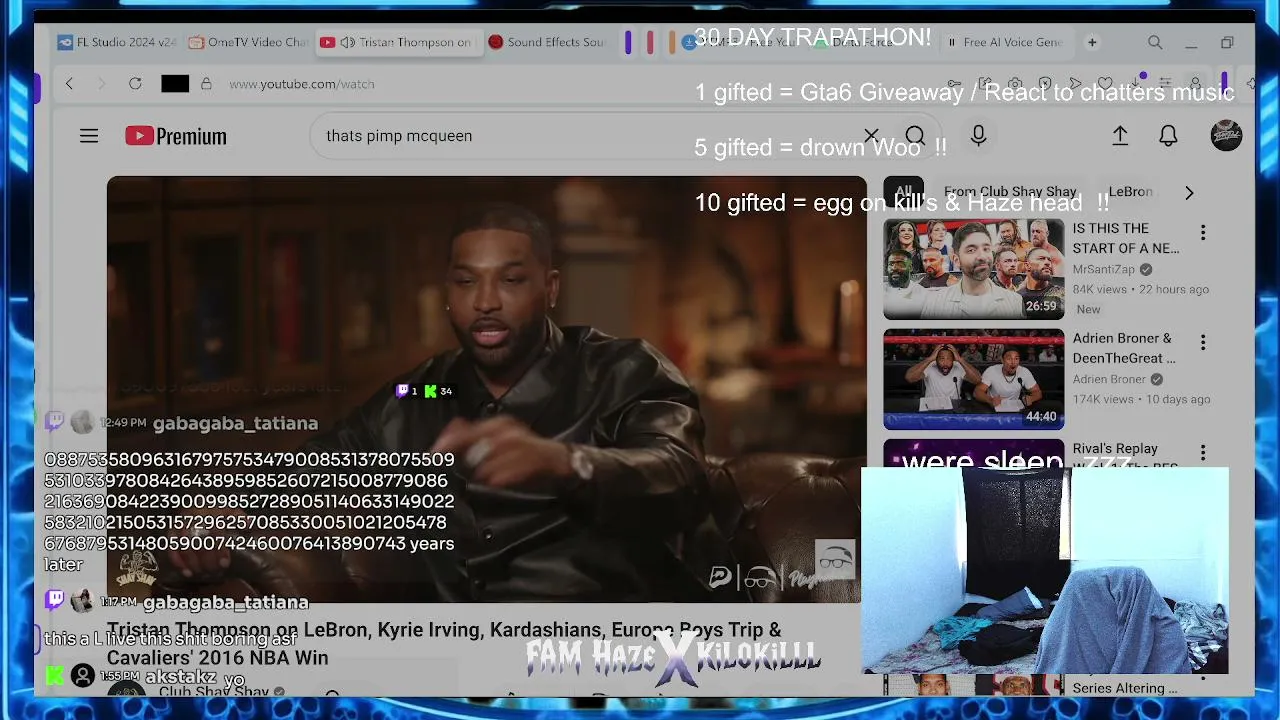Open the Series Altering video title
This screenshot has height=720, width=1280.
[1125, 688]
